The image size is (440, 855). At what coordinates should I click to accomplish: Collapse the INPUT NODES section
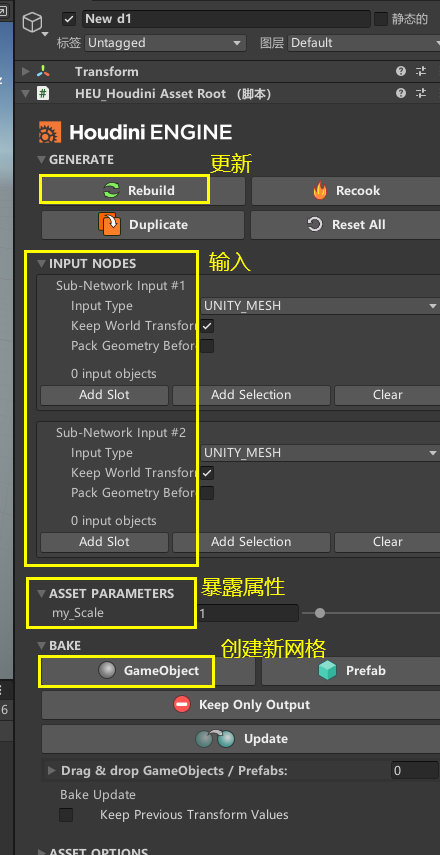click(x=41, y=264)
